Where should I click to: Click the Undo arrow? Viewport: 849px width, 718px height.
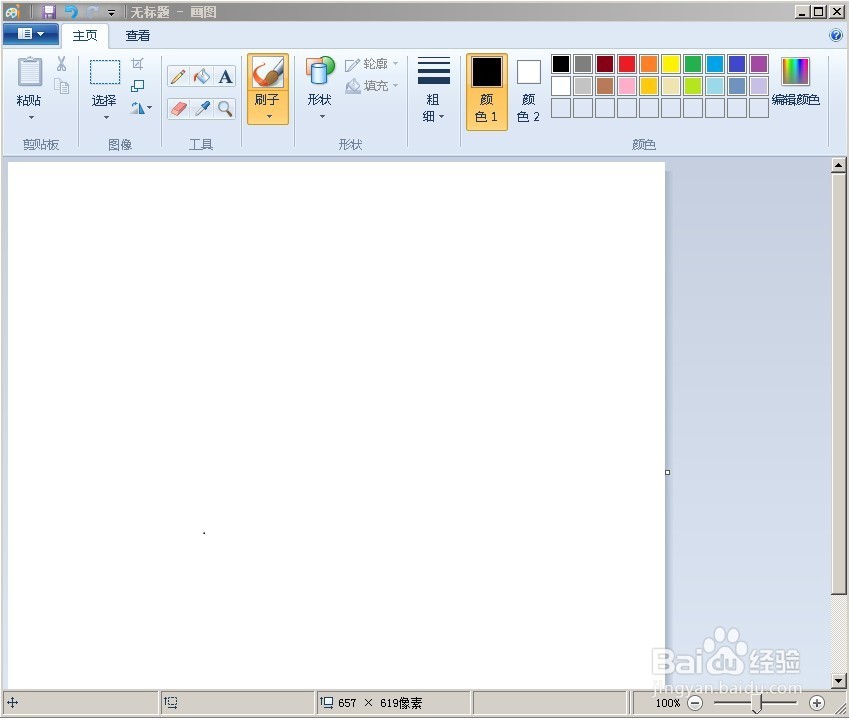(71, 11)
